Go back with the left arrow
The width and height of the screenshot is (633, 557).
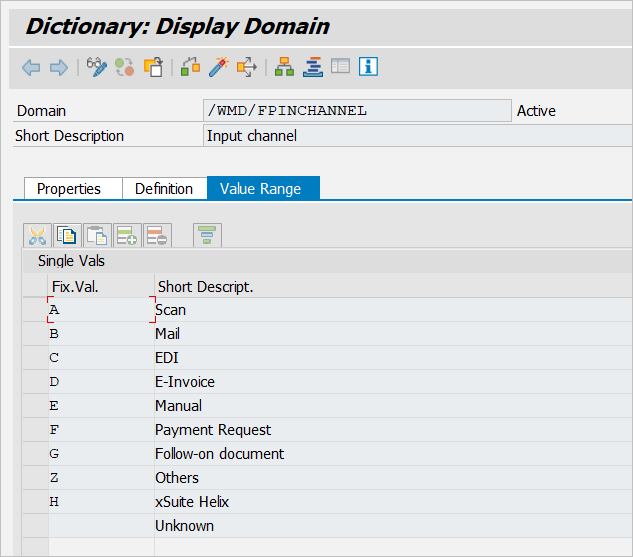tap(31, 67)
